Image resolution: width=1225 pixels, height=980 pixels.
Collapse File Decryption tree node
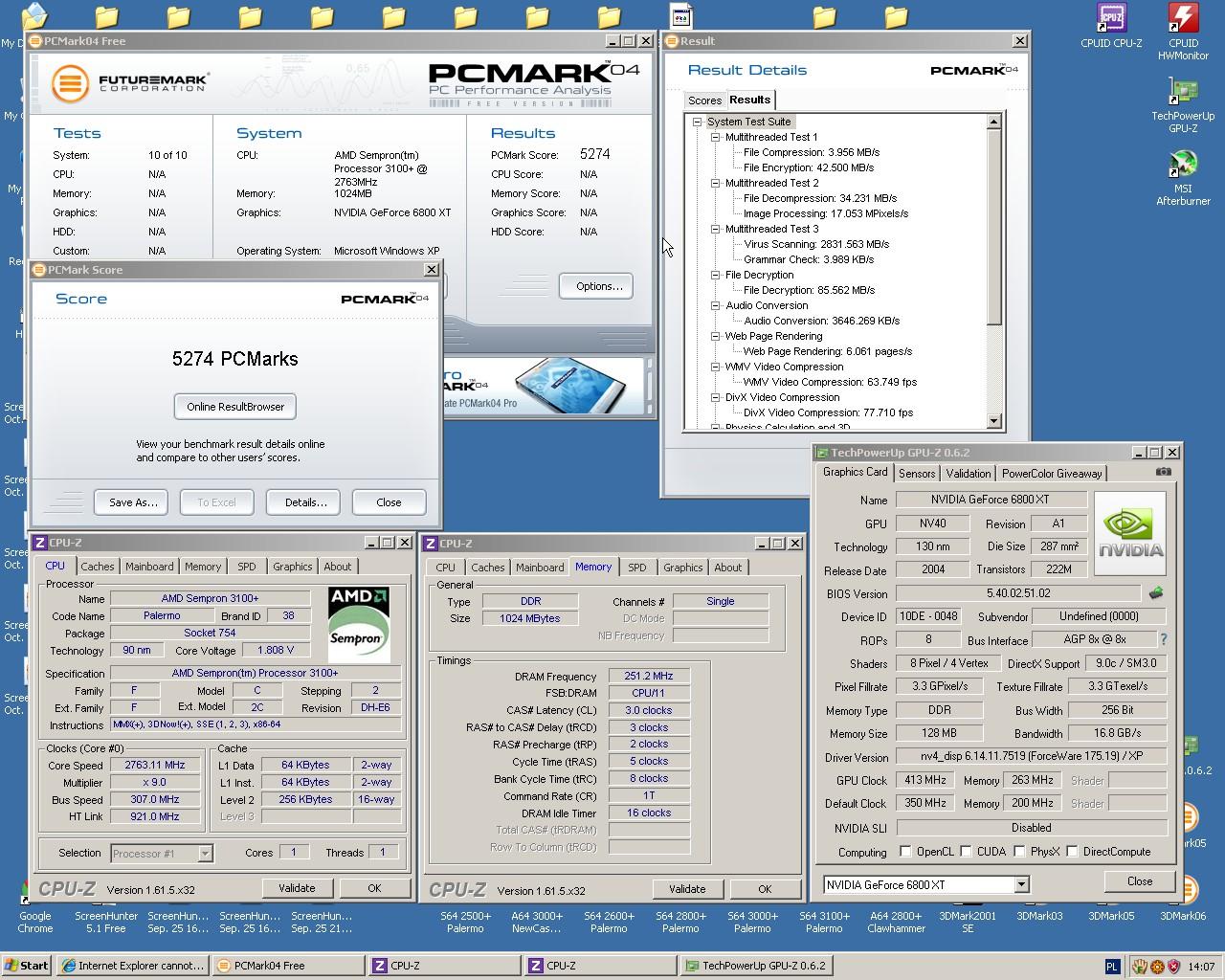[x=715, y=275]
